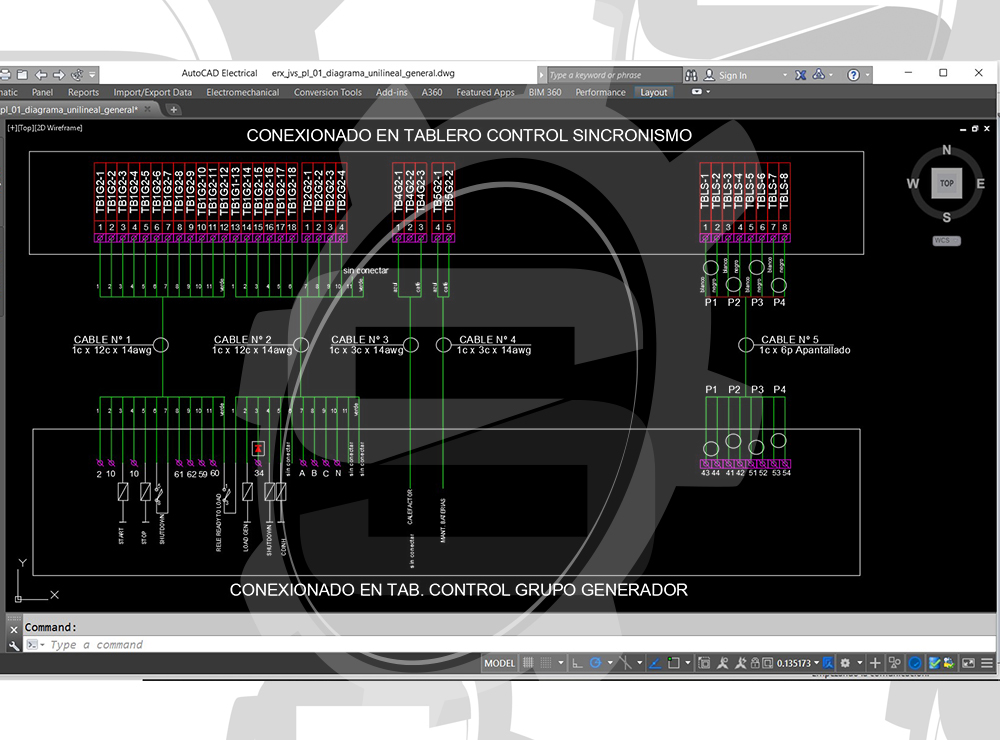Toggle Ortho mode in status bar
1000x740 pixels.
(x=578, y=663)
